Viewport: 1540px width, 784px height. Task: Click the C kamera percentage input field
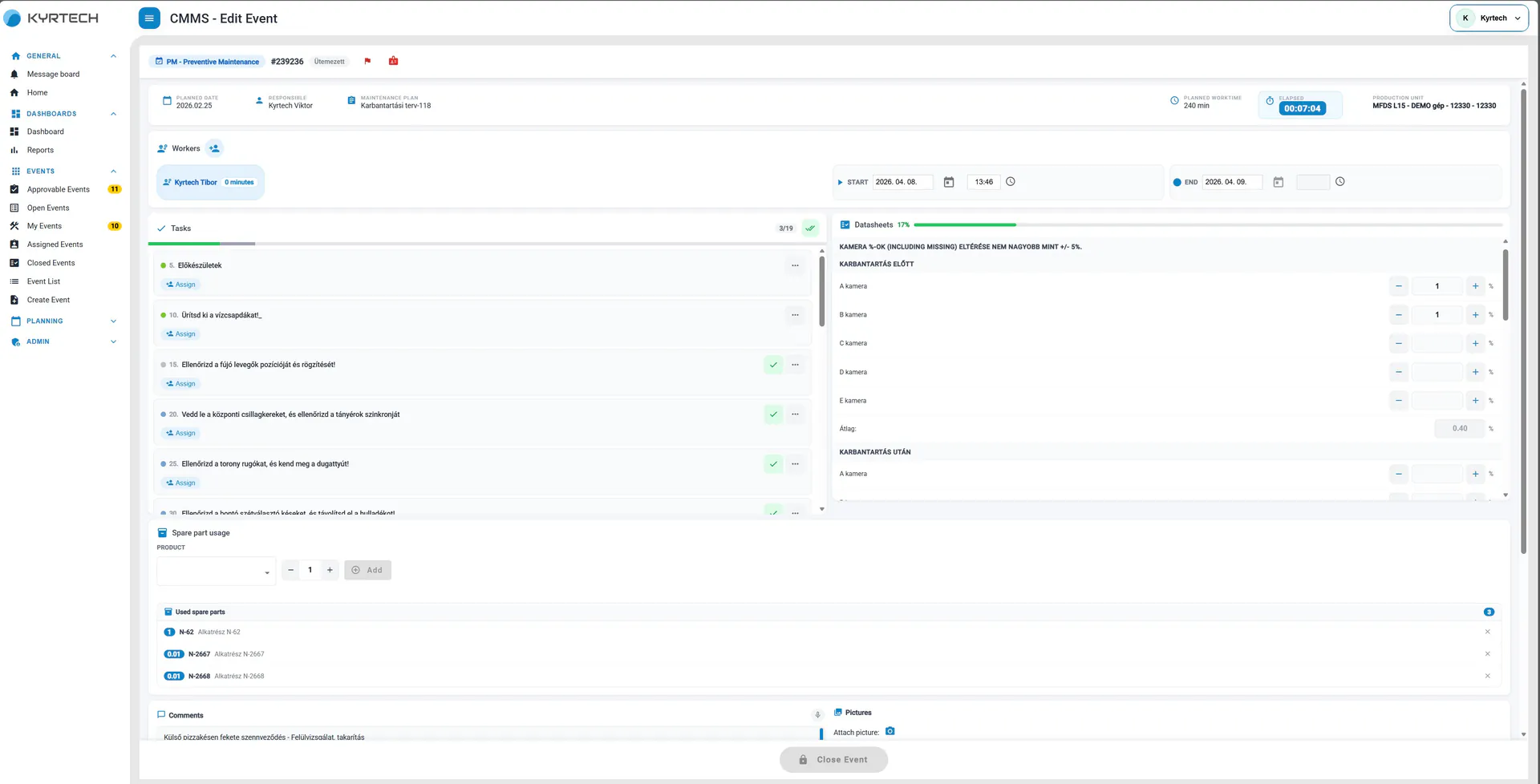(1437, 344)
